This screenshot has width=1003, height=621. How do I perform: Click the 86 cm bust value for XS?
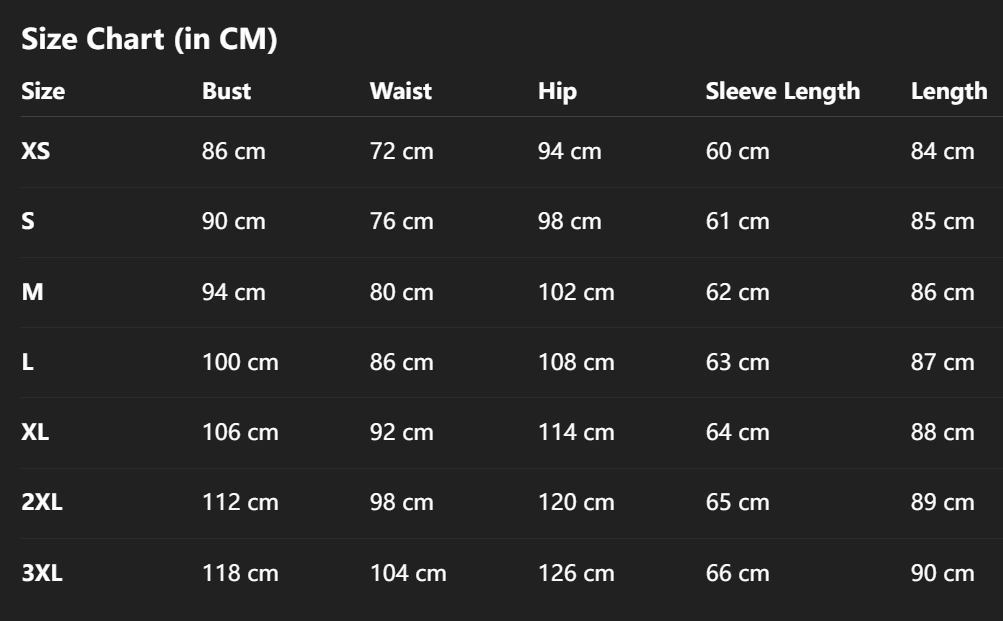pyautogui.click(x=234, y=151)
